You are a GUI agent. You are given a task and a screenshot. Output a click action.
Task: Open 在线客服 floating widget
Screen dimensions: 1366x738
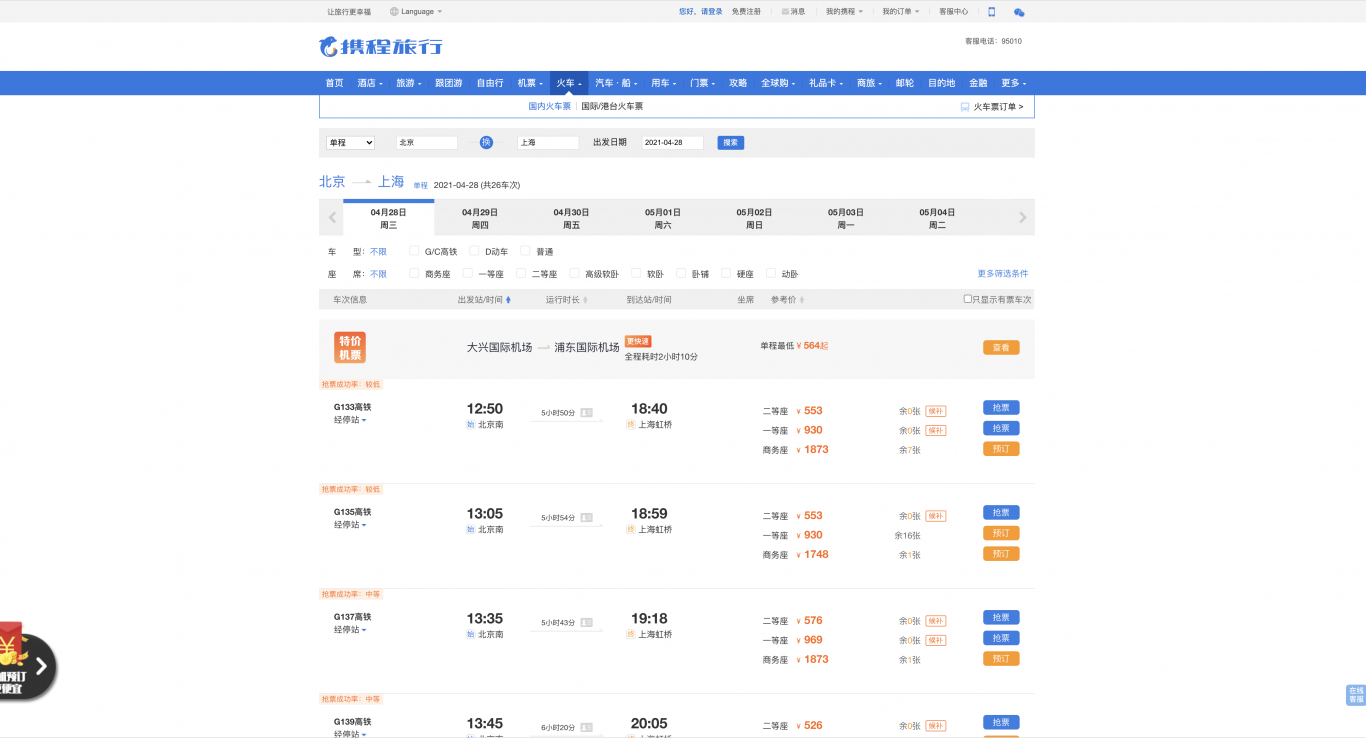pyautogui.click(x=1355, y=695)
